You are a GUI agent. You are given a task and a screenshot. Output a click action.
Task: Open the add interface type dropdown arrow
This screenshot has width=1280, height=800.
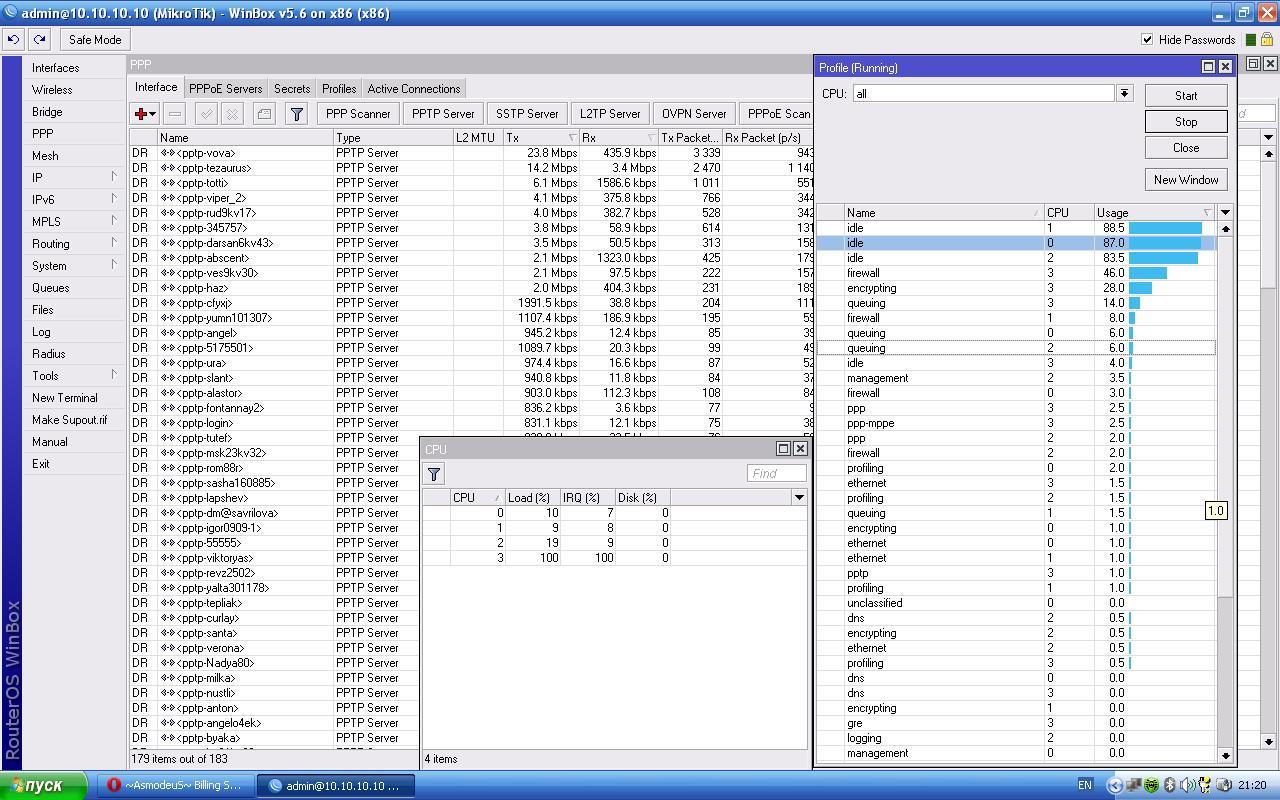click(152, 114)
